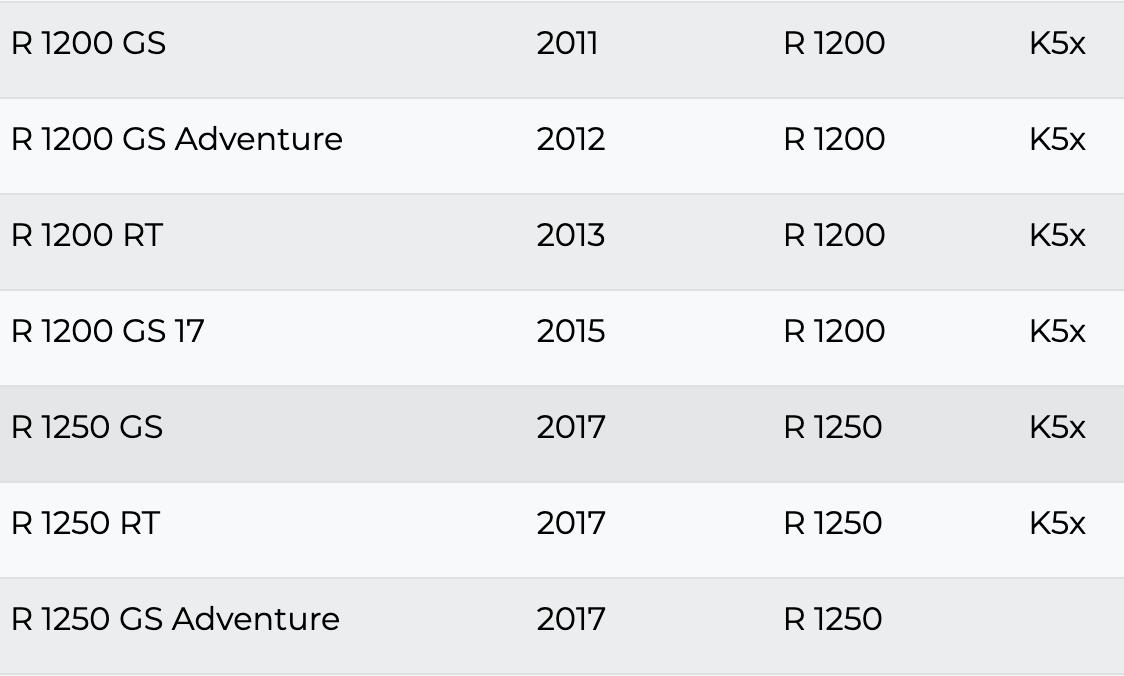Select the 2017 year in R 1250 RT row
Image resolution: width=1124 pixels, height=676 pixels.
pos(570,523)
